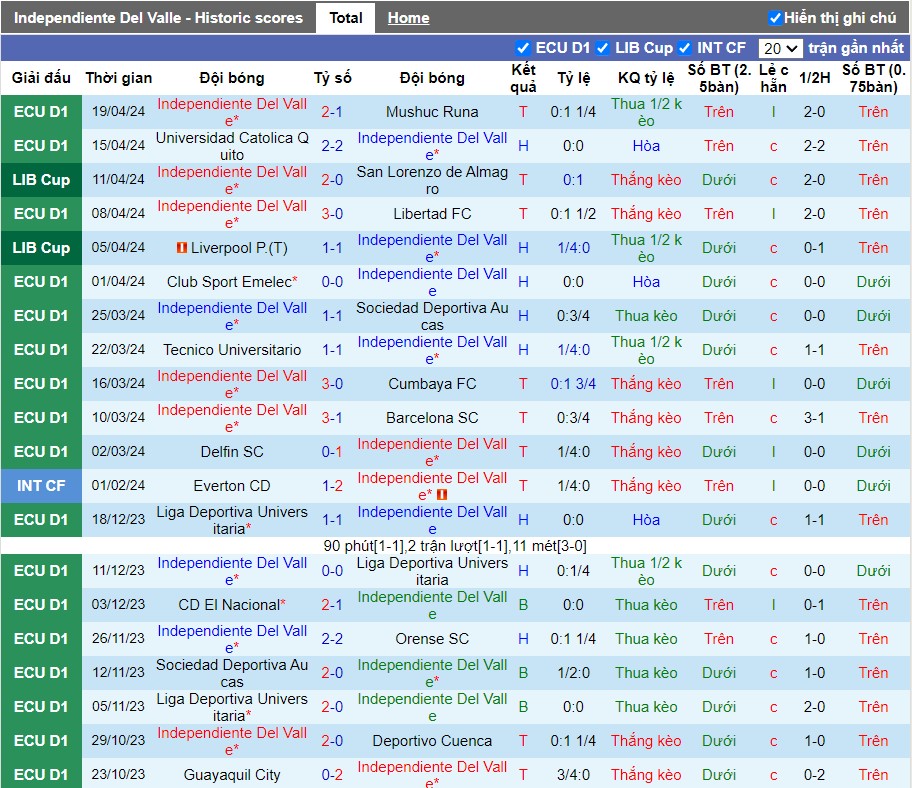Open Tecnico Universitario team link
The image size is (912, 788).
coord(232,350)
